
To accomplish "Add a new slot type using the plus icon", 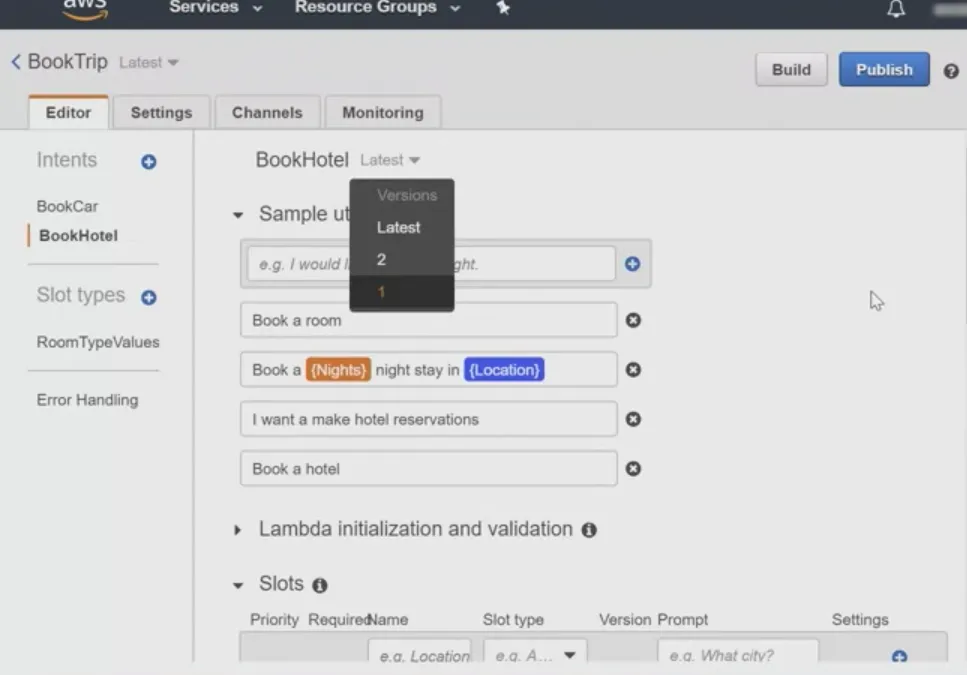I will [x=147, y=295].
